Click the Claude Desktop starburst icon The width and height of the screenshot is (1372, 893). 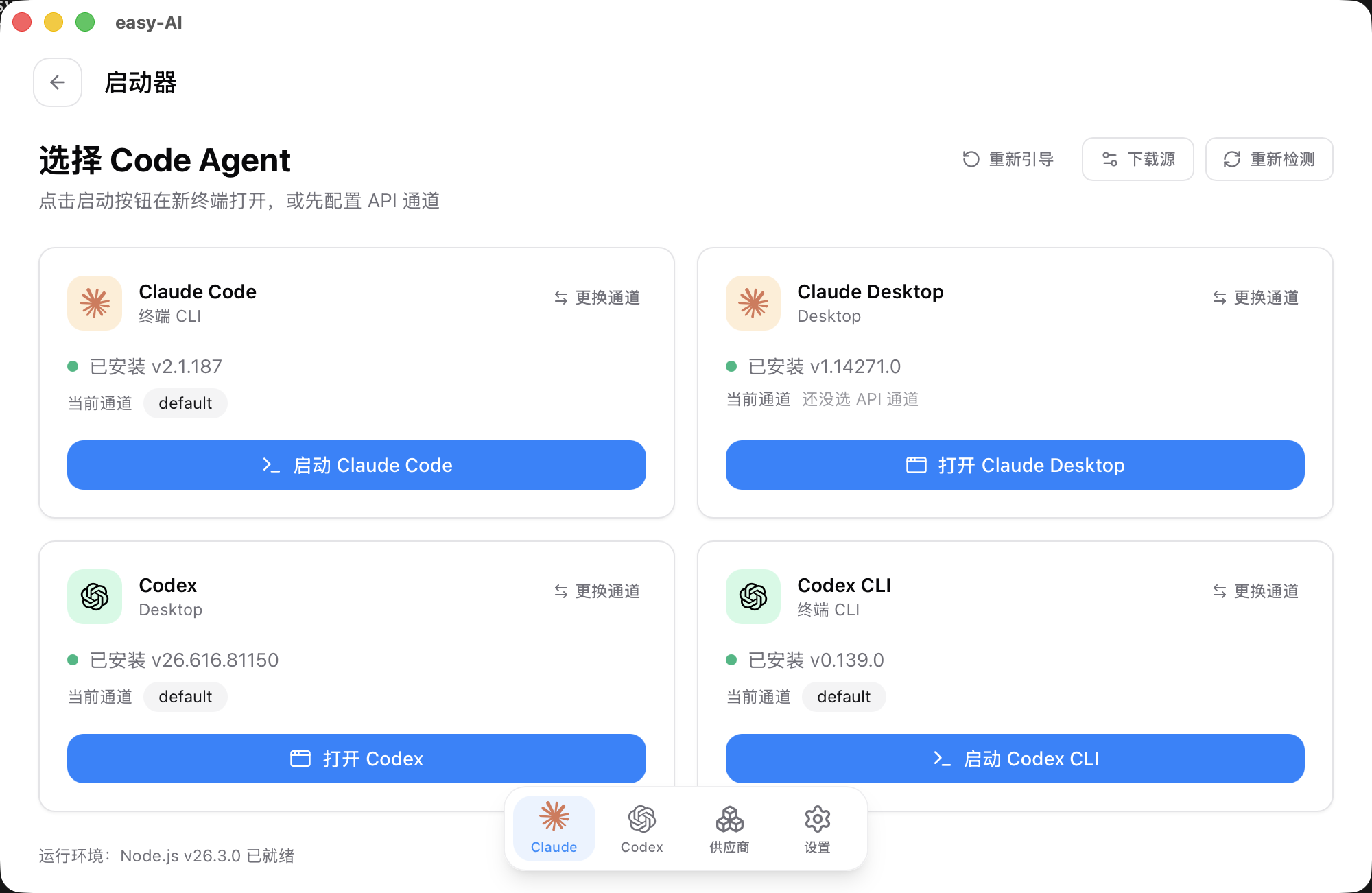(753, 303)
